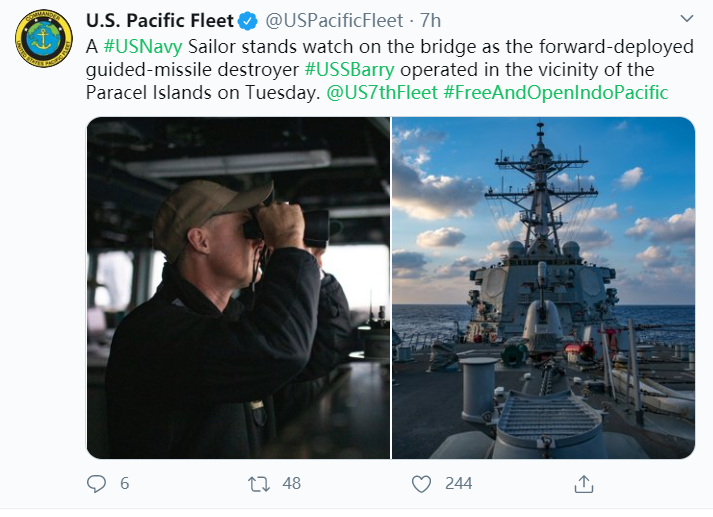The width and height of the screenshot is (713, 517).
Task: Click the blue verified badge
Action: click(x=248, y=20)
